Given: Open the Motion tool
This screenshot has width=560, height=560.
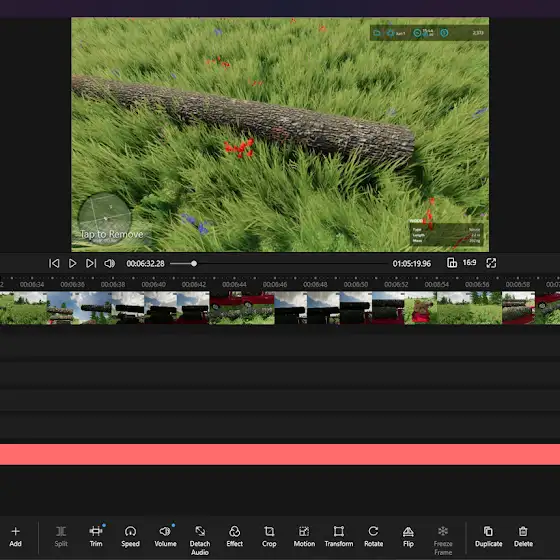Looking at the screenshot, I should 304,536.
